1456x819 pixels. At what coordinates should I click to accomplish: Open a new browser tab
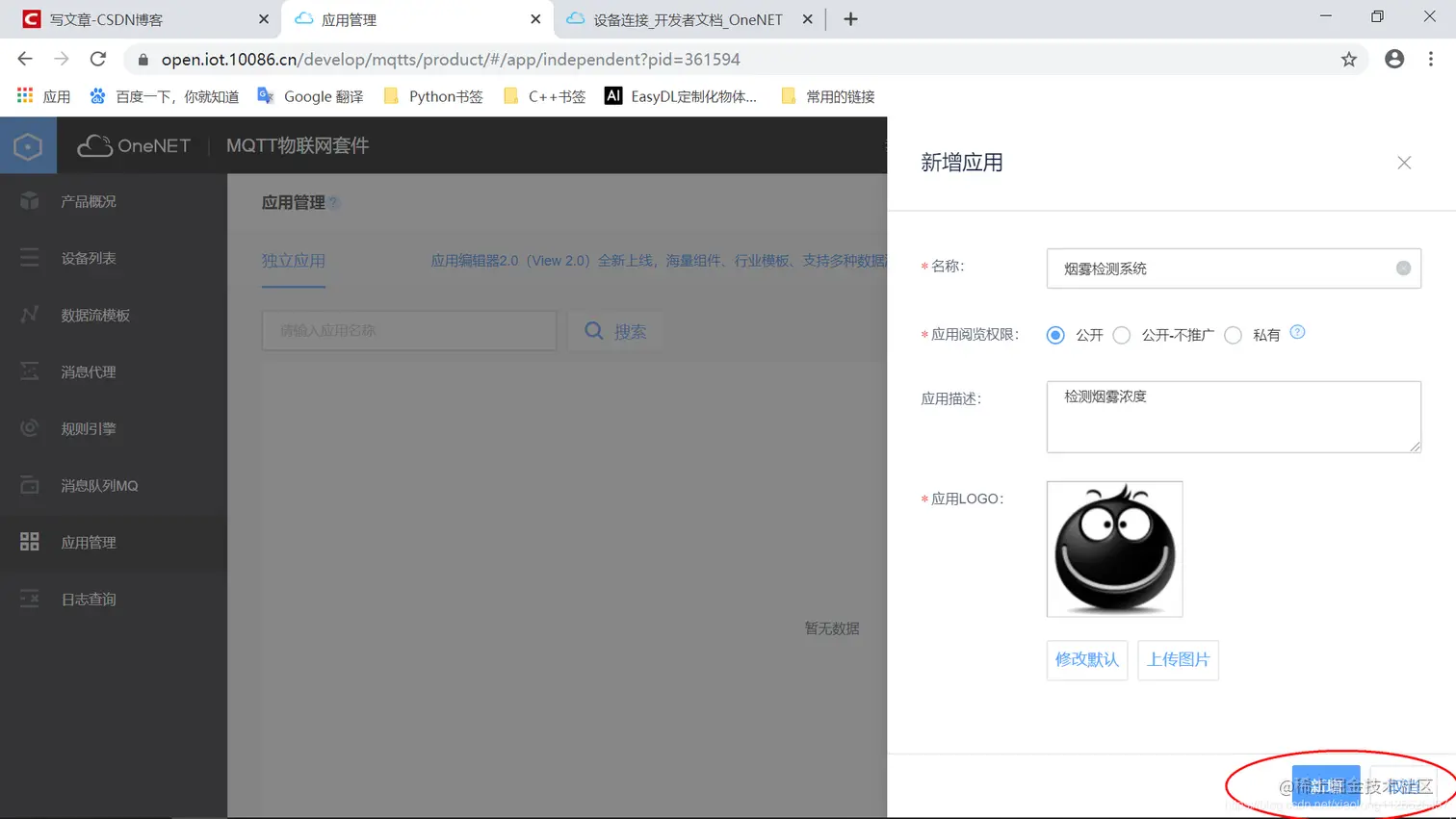tap(850, 19)
